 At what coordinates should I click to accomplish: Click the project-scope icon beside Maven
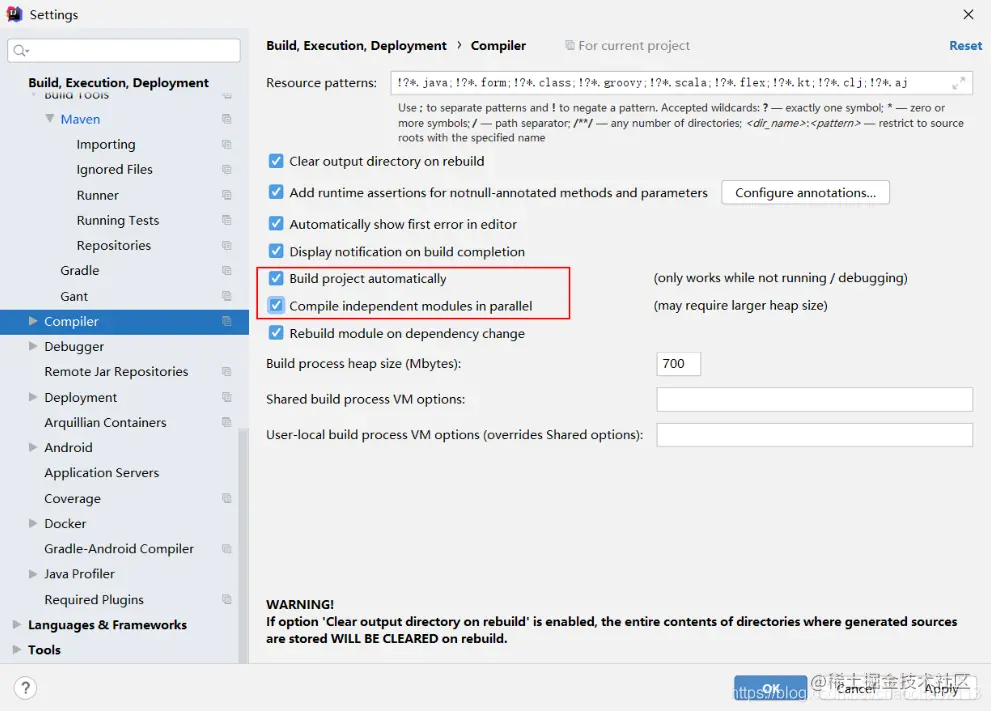(x=227, y=119)
